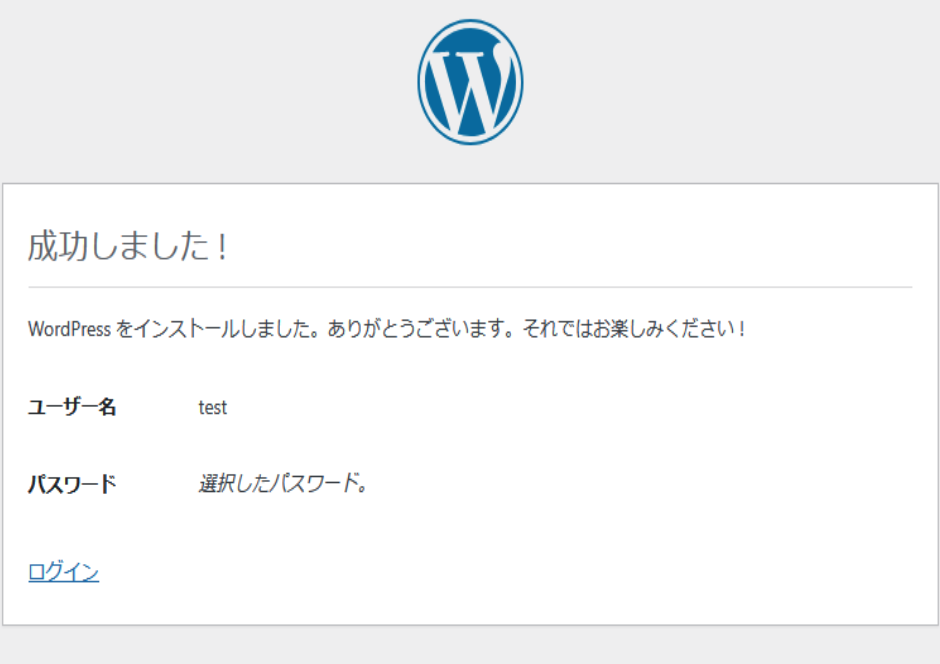The image size is (940, 664).
Task: Click the gray background left of the logo
Action: [x=200, y=90]
